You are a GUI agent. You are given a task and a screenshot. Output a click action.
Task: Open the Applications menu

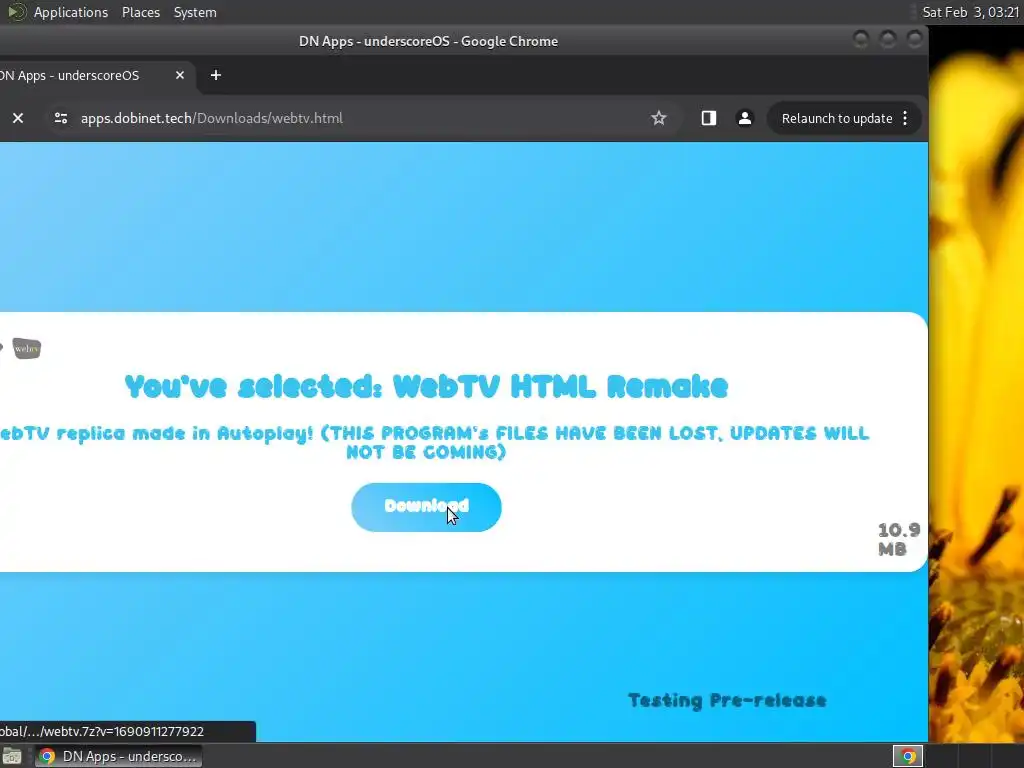click(71, 12)
